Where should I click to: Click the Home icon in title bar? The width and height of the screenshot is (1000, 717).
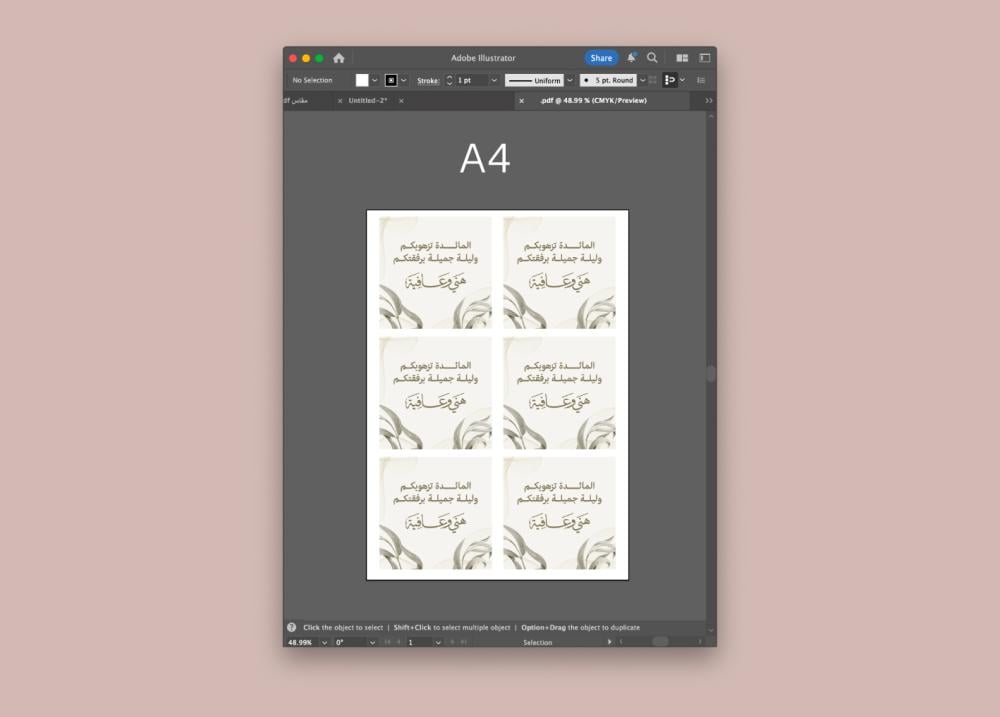pos(339,58)
